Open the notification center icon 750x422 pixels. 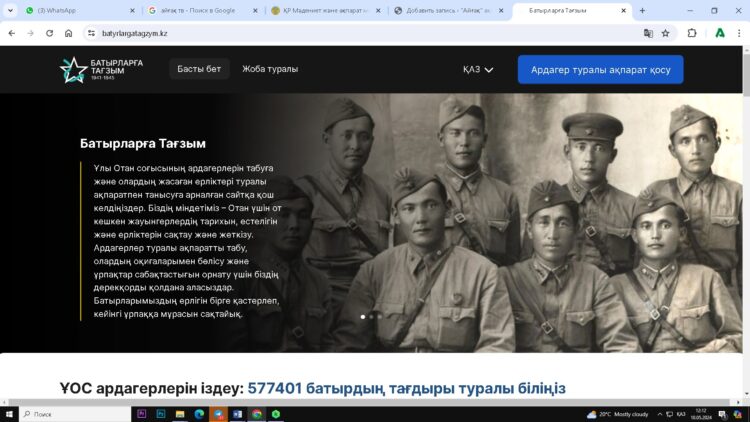click(722, 414)
